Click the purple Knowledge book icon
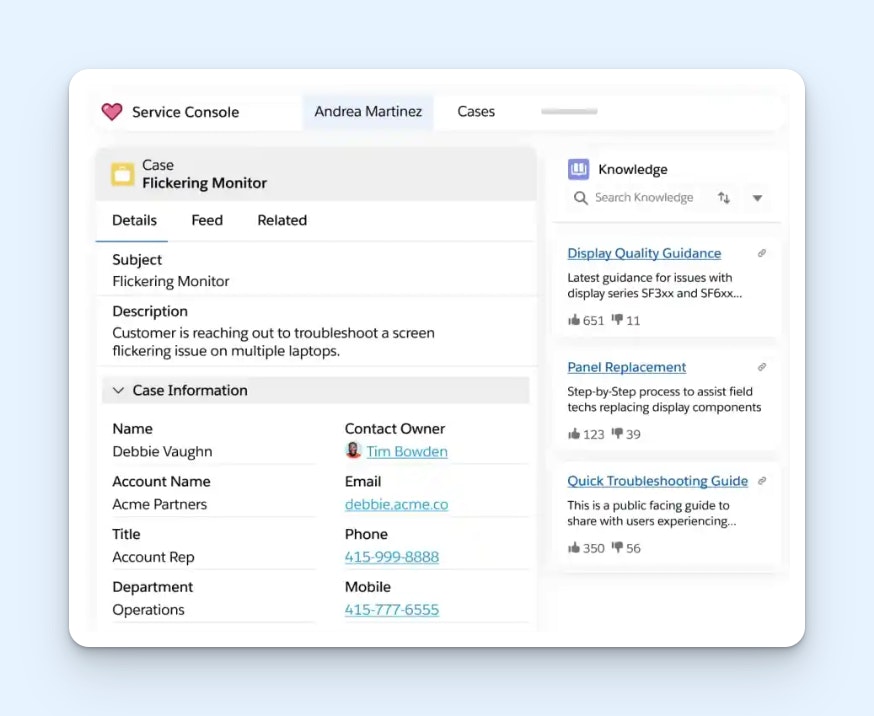Screen dimensions: 874x716 578,170
